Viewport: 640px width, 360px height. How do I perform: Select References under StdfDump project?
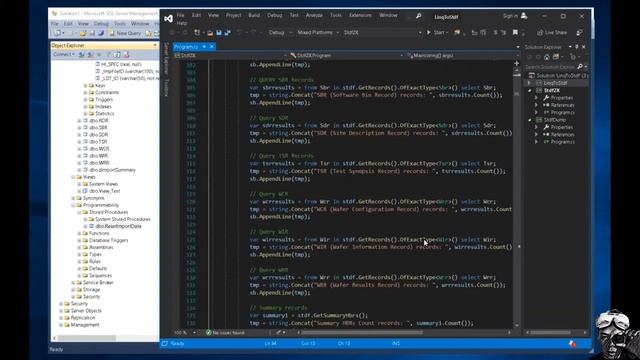[x=562, y=134]
